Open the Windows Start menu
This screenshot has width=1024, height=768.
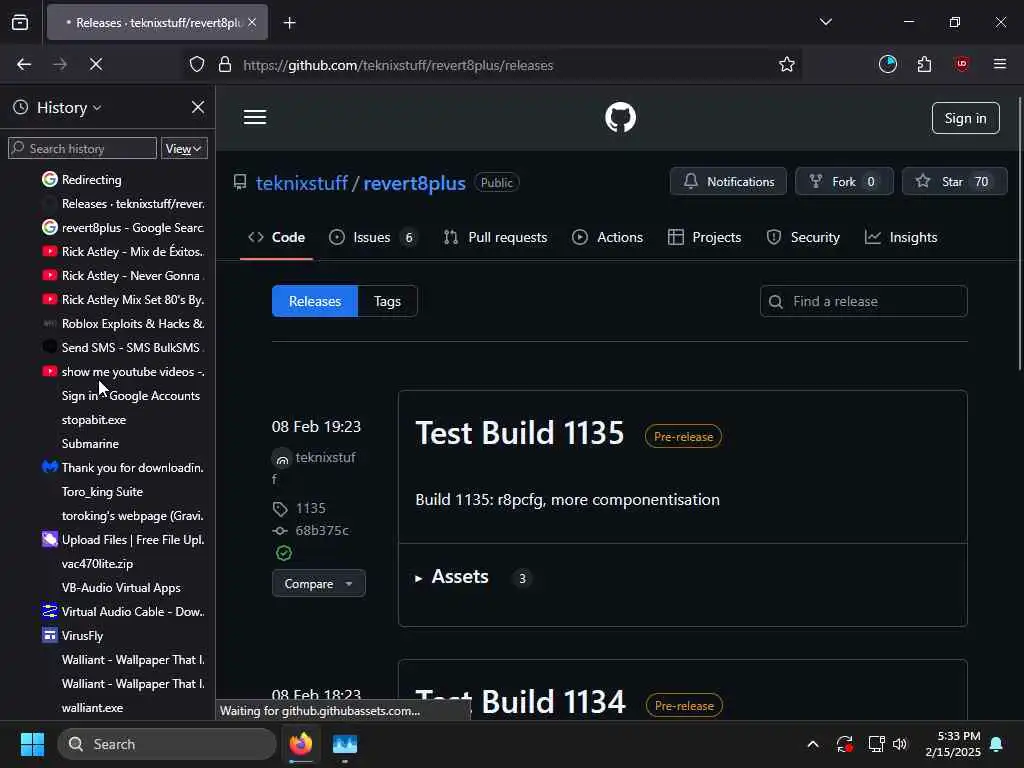coord(32,744)
